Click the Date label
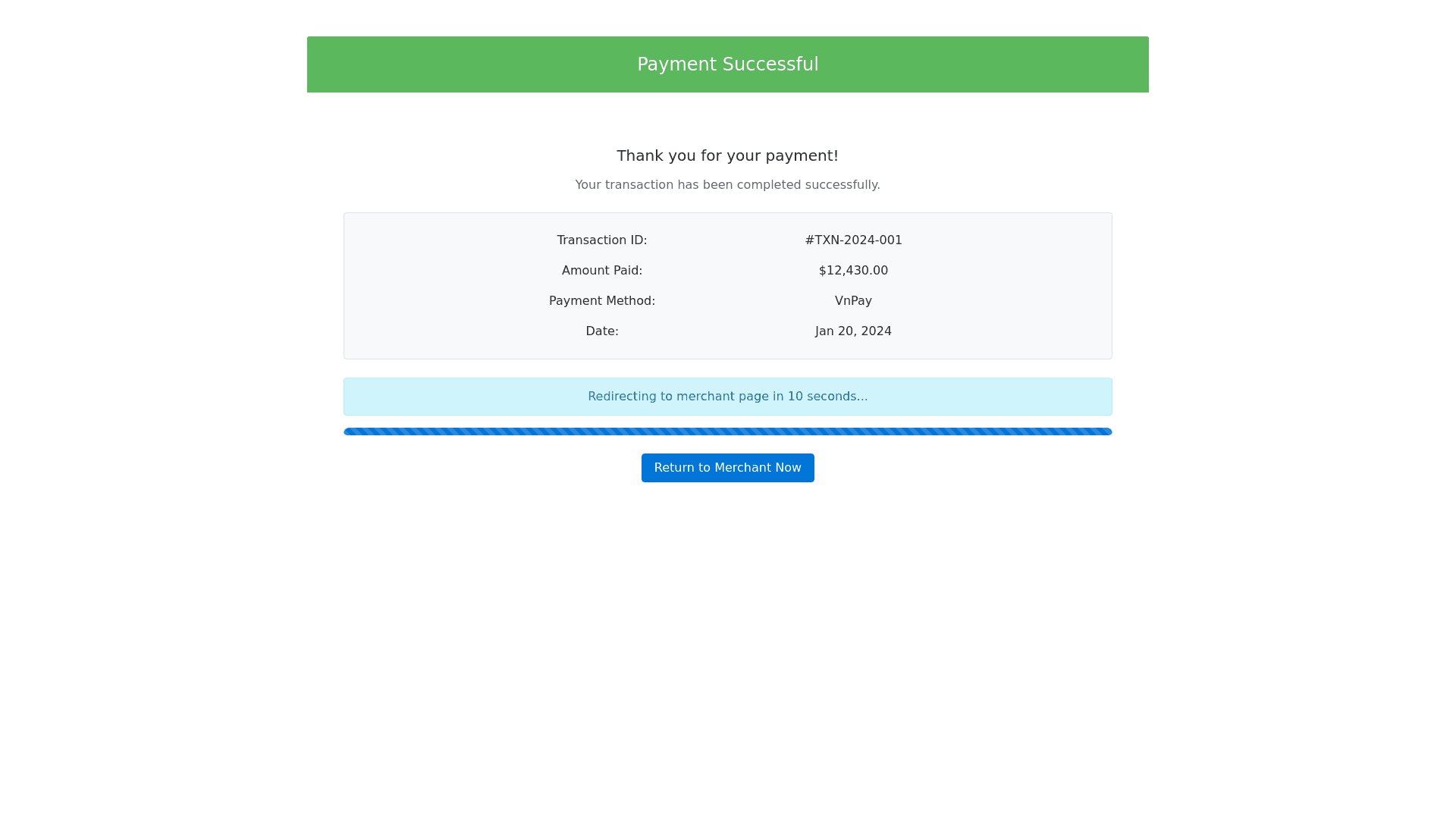This screenshot has height=819, width=1456. (601, 331)
